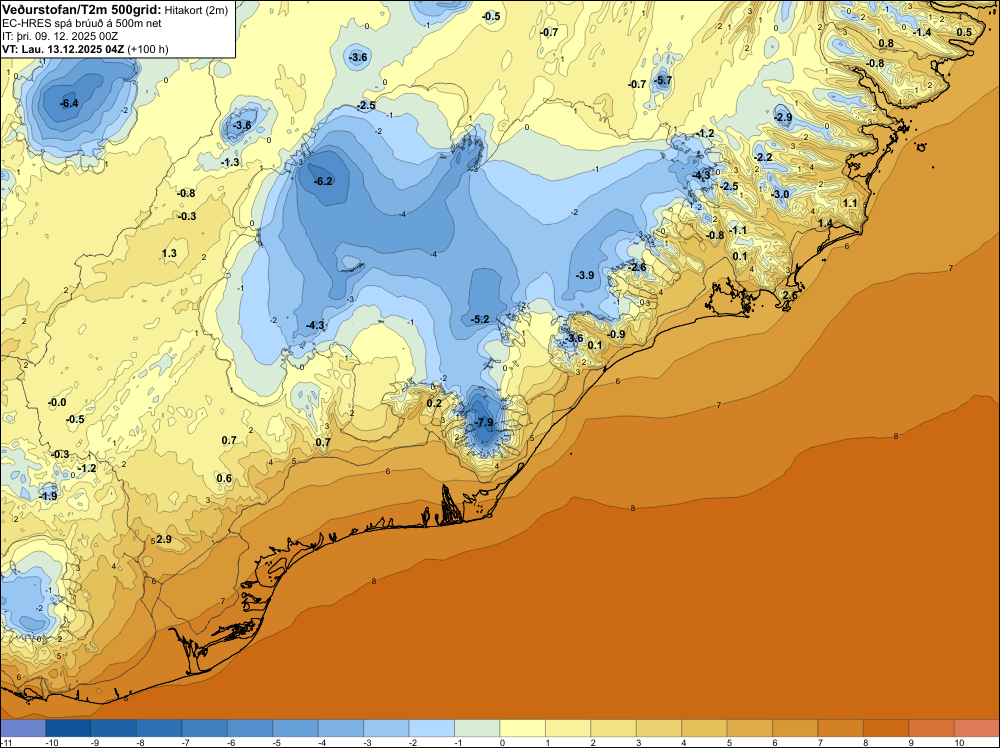
Task: Click the -1.3 temperature label
Action: click(x=230, y=163)
